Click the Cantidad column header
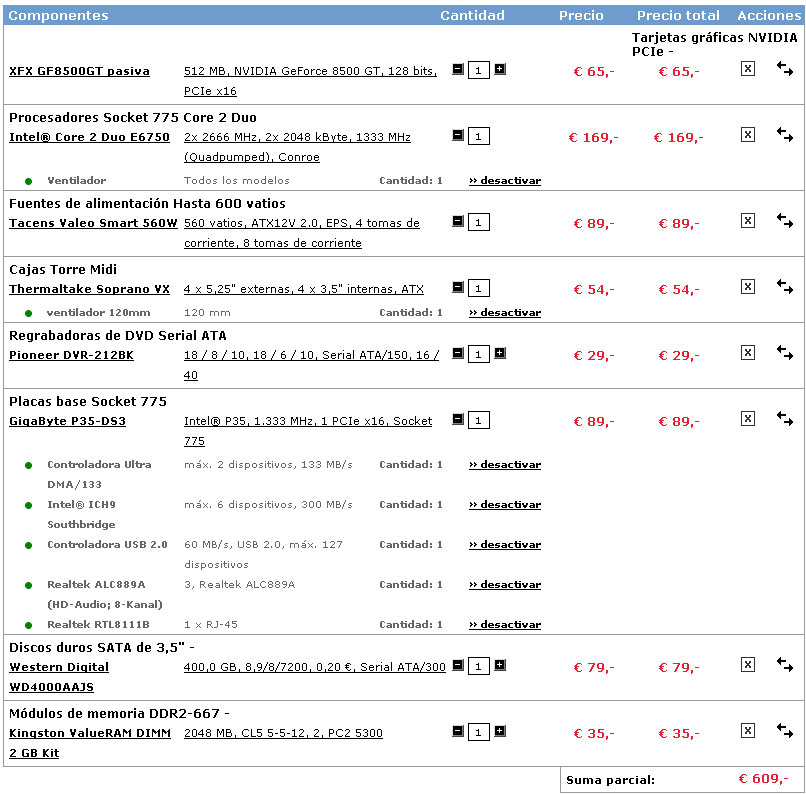The width and height of the screenshot is (806, 794). click(472, 15)
